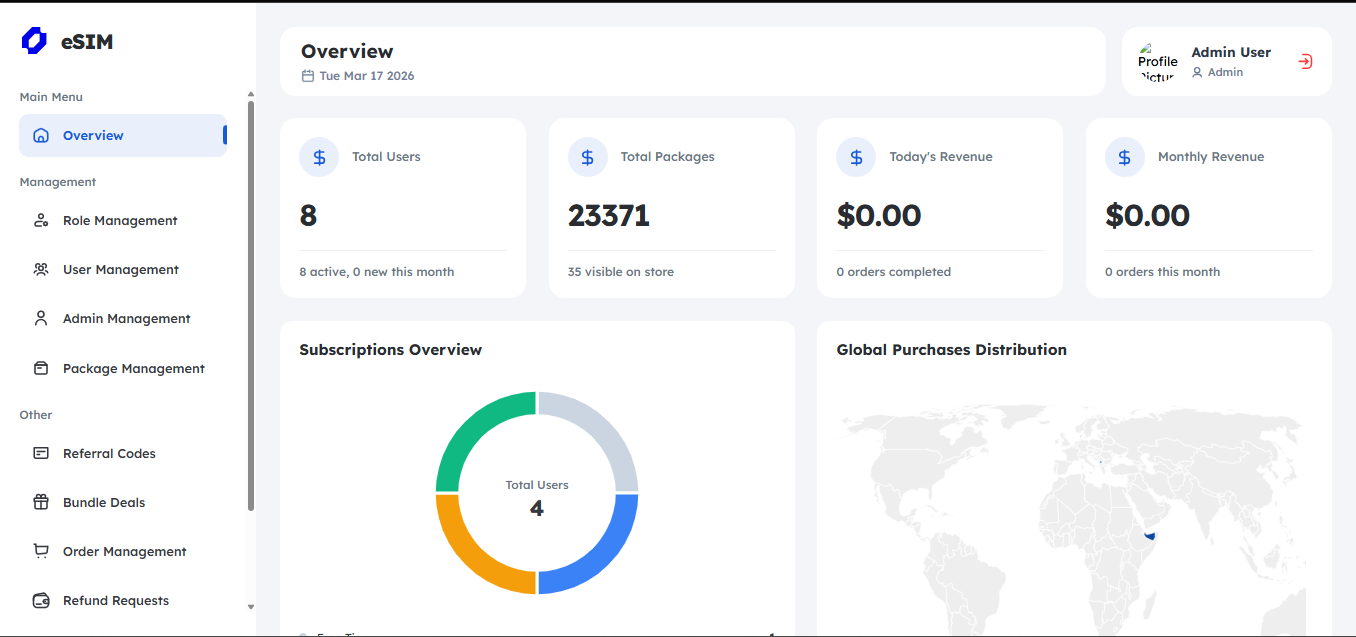Open the Total Packages card
Image resolution: width=1356 pixels, height=637 pixels.
tap(671, 207)
